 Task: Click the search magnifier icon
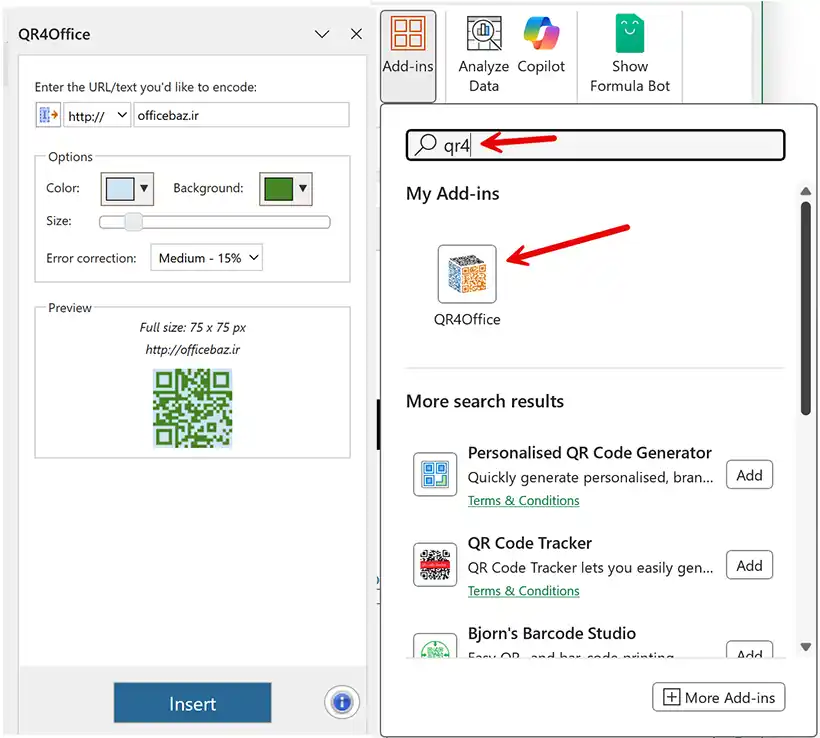(x=426, y=145)
